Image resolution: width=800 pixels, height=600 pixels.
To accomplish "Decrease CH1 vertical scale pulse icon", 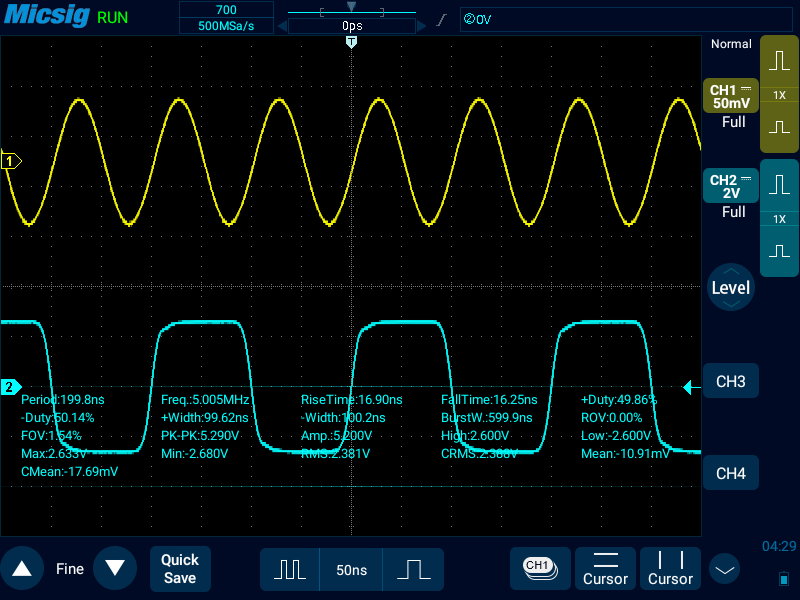I will [779, 127].
